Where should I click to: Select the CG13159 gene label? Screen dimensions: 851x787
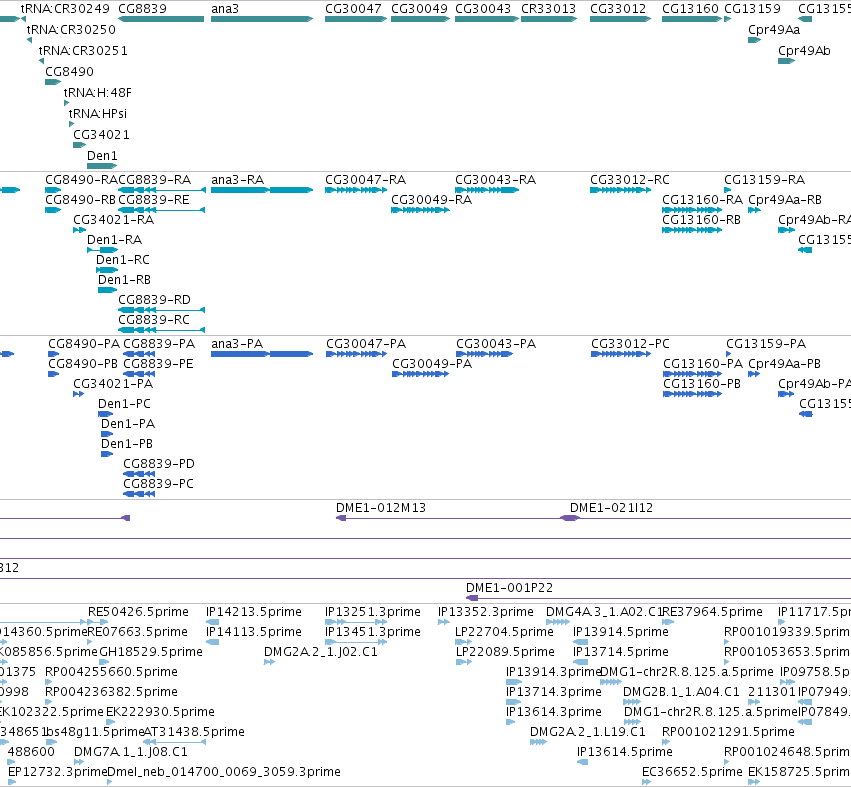752,9
